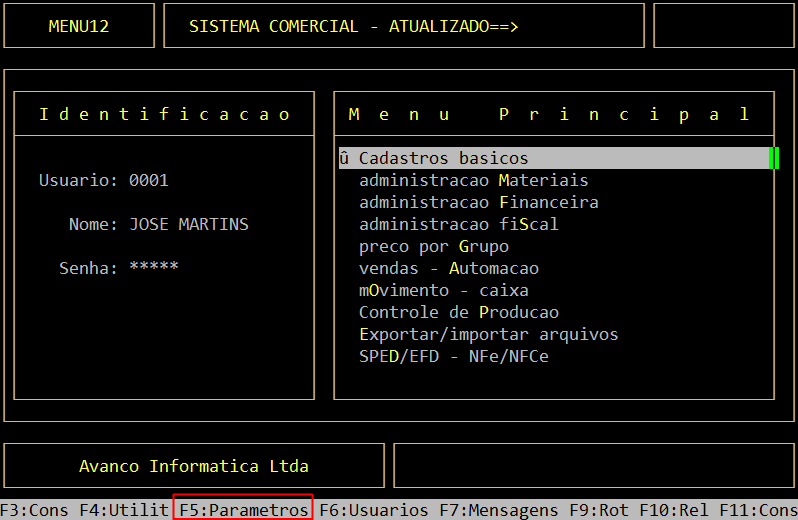Select F7:Mensagens messages shortcut
Screen dimensions: 798x520
[499, 510]
